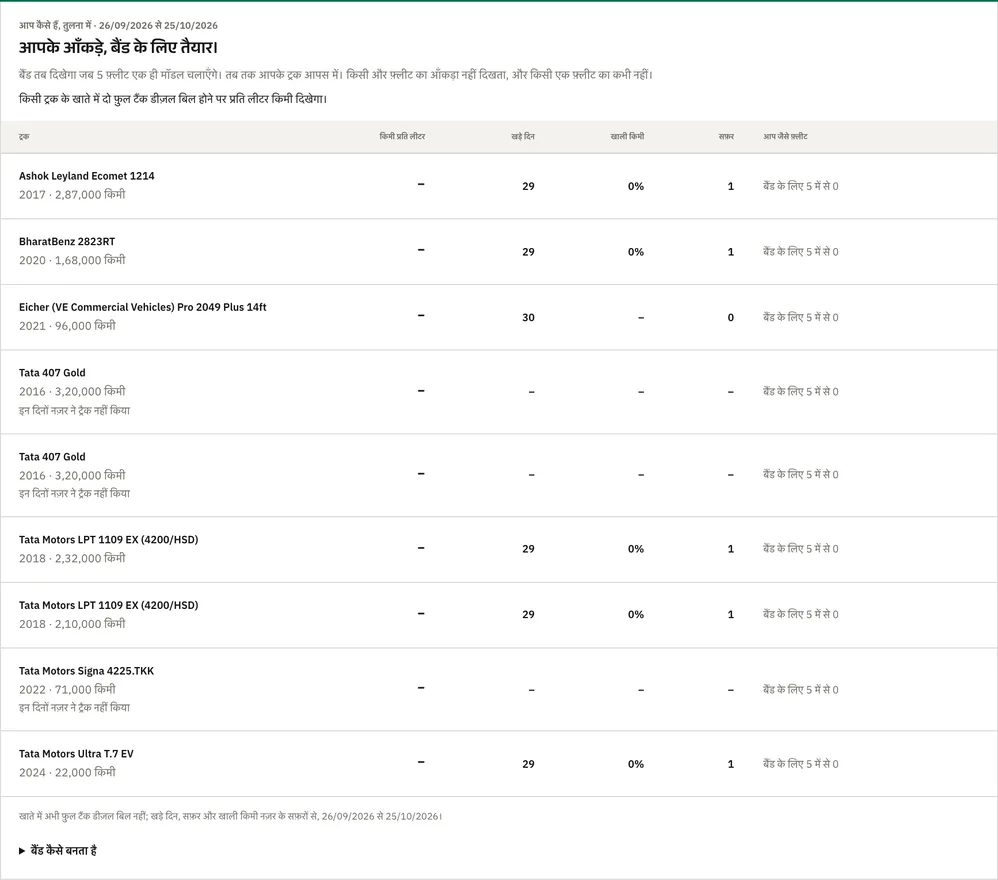Click the trips value 1 in the Ultra T.7 EV row
Image resolution: width=998 pixels, height=880 pixels.
[x=731, y=764]
